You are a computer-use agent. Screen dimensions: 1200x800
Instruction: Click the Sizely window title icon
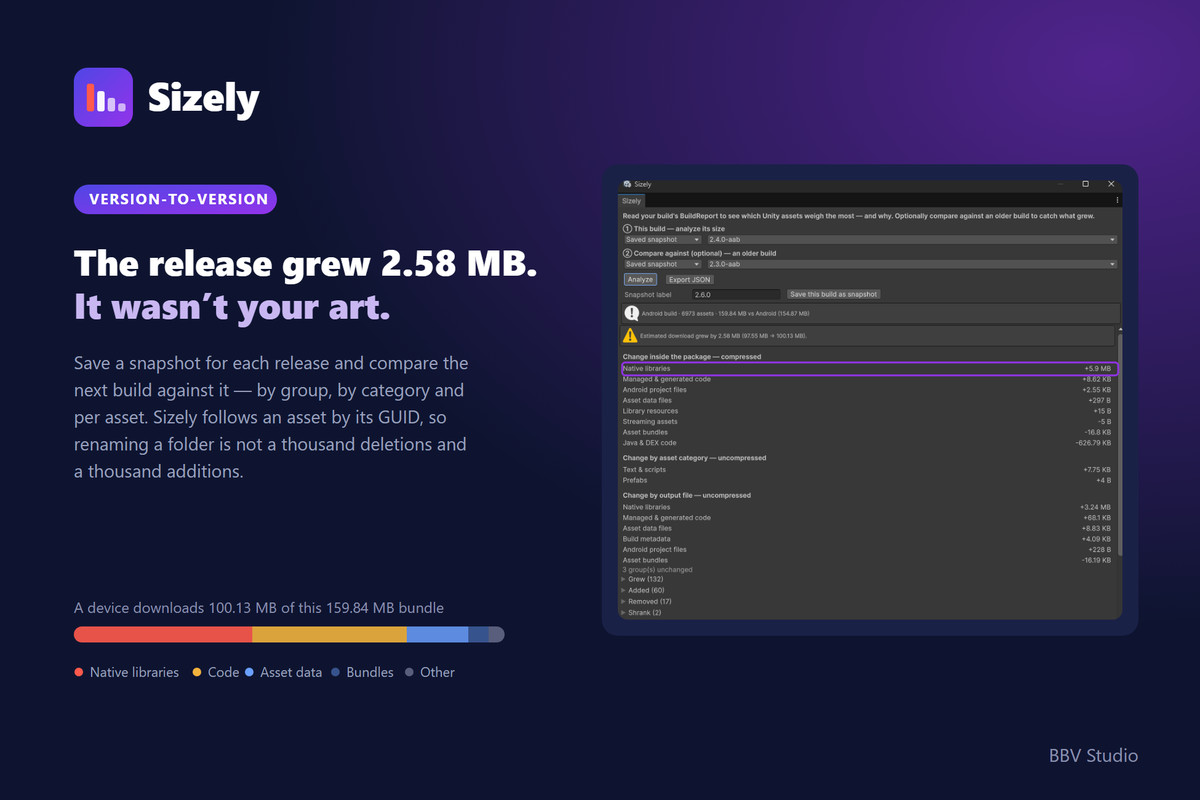point(627,185)
